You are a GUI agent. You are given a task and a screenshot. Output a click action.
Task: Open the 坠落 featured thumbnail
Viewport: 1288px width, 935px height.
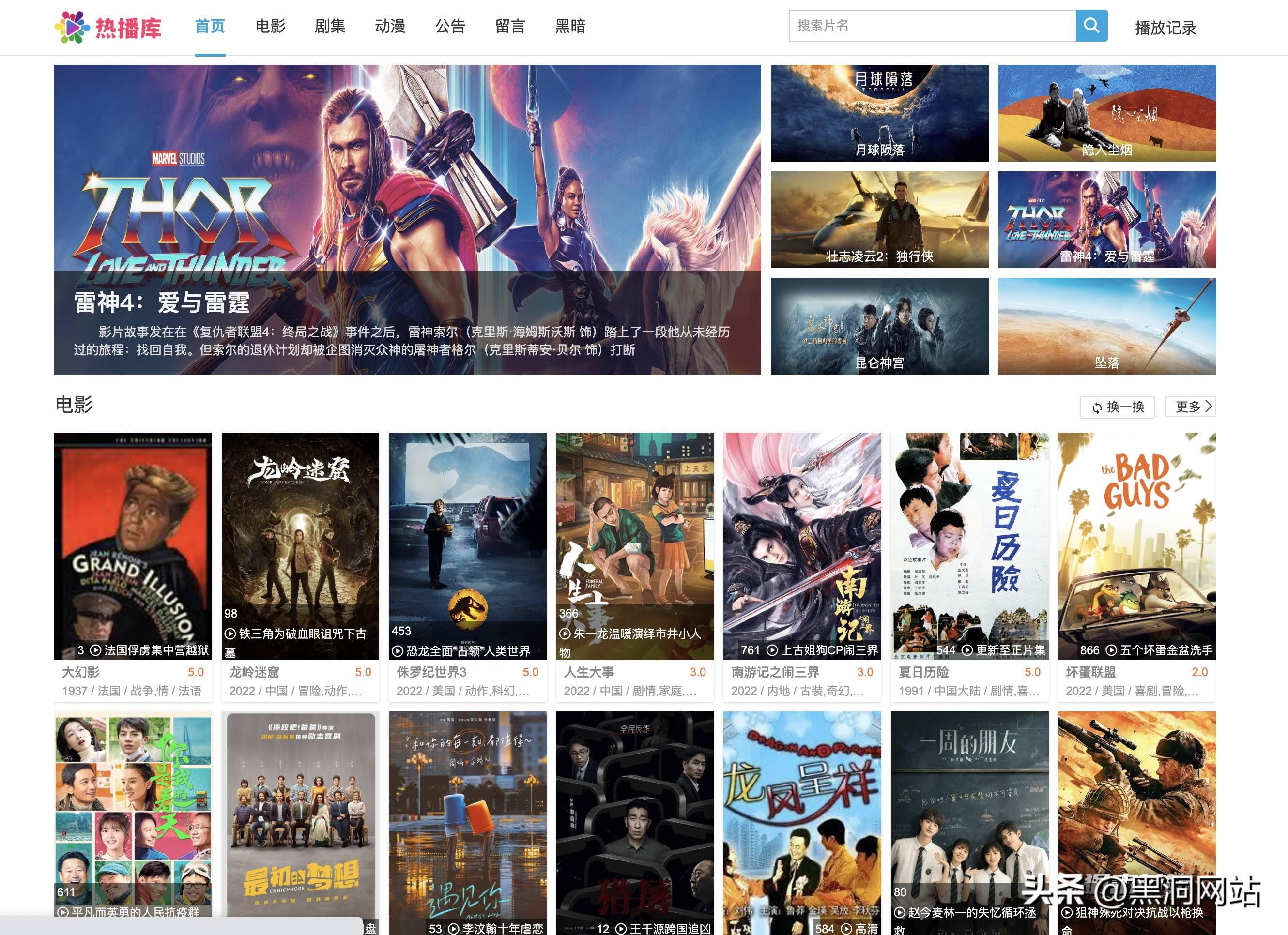coord(1107,326)
